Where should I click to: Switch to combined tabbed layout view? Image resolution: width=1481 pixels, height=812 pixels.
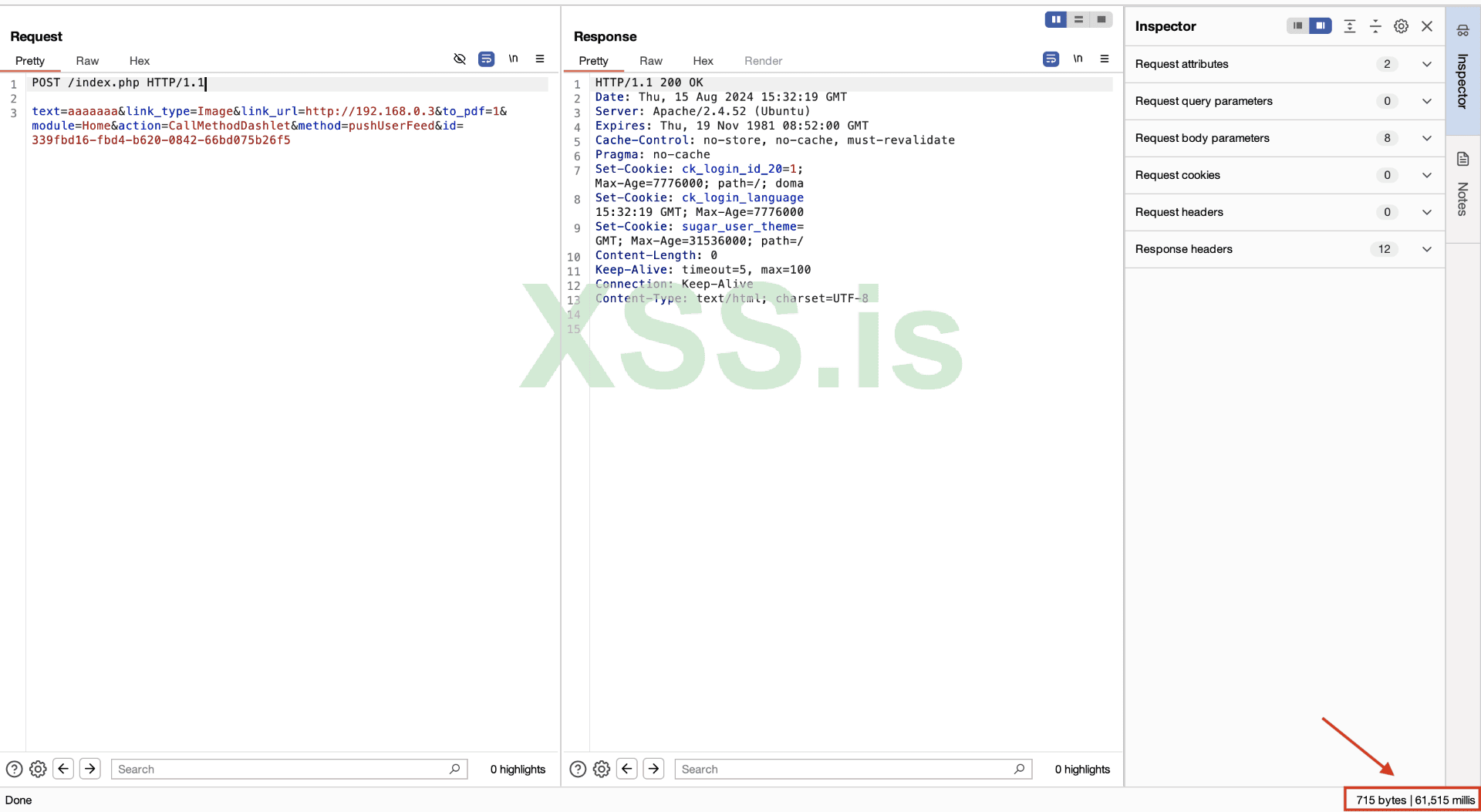pyautogui.click(x=1101, y=19)
